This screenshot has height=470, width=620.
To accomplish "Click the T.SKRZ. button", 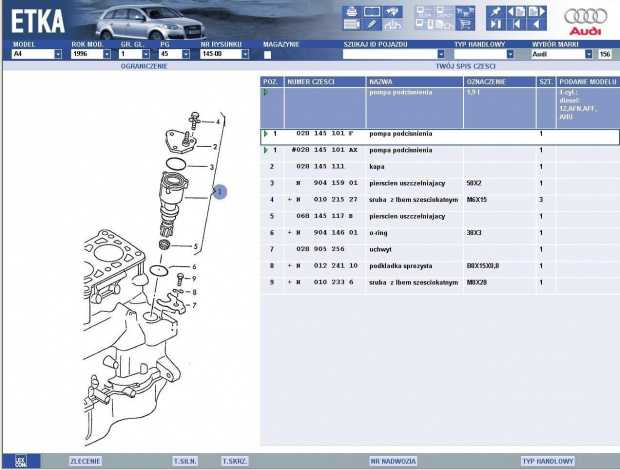I will 235,461.
